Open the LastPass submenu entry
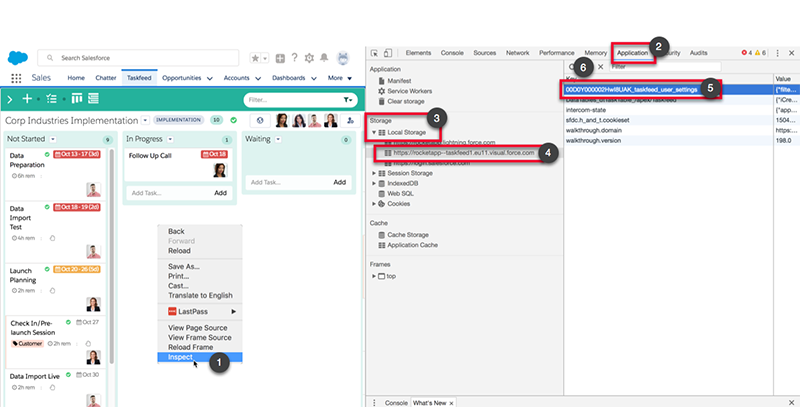 199,311
